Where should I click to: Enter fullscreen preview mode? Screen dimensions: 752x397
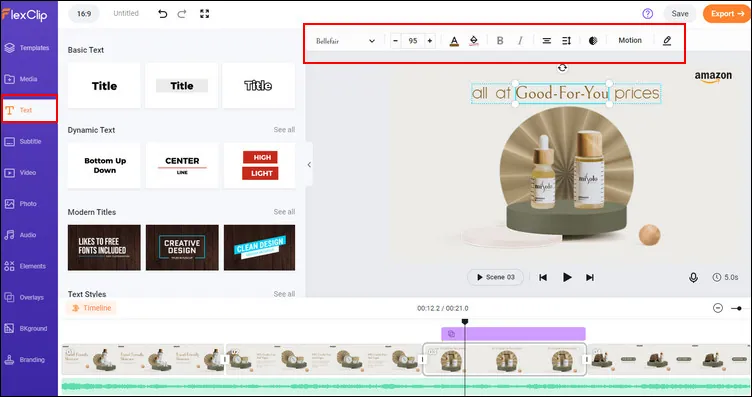(205, 14)
